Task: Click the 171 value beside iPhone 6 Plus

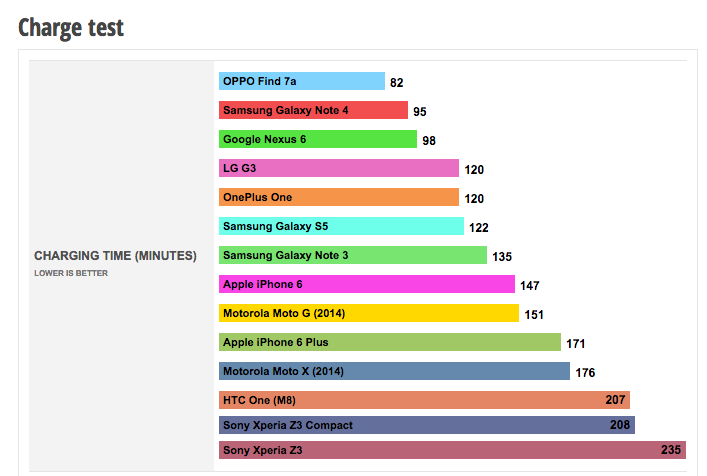Action: point(575,344)
